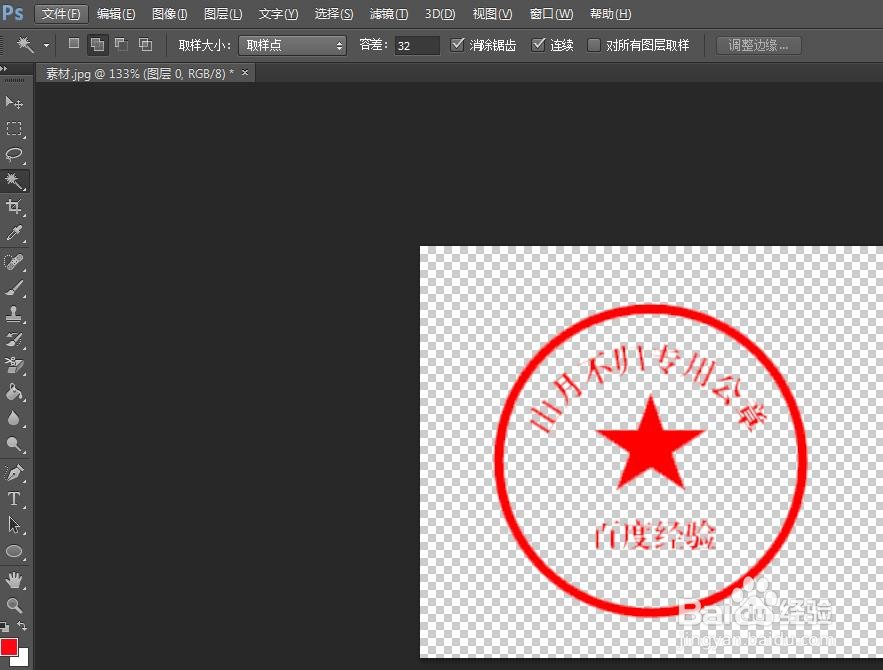This screenshot has height=670, width=883.
Task: Select the Blur tool
Action: point(14,418)
